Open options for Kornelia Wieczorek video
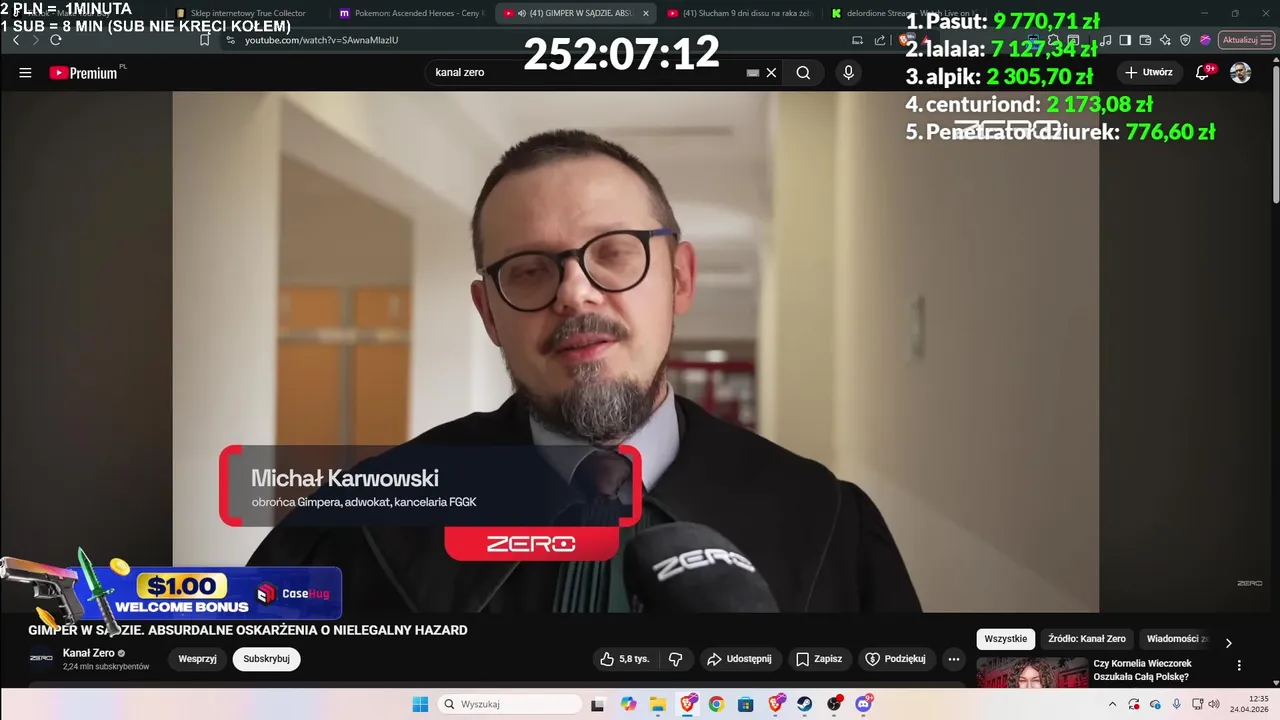1280x720 pixels. (1239, 665)
